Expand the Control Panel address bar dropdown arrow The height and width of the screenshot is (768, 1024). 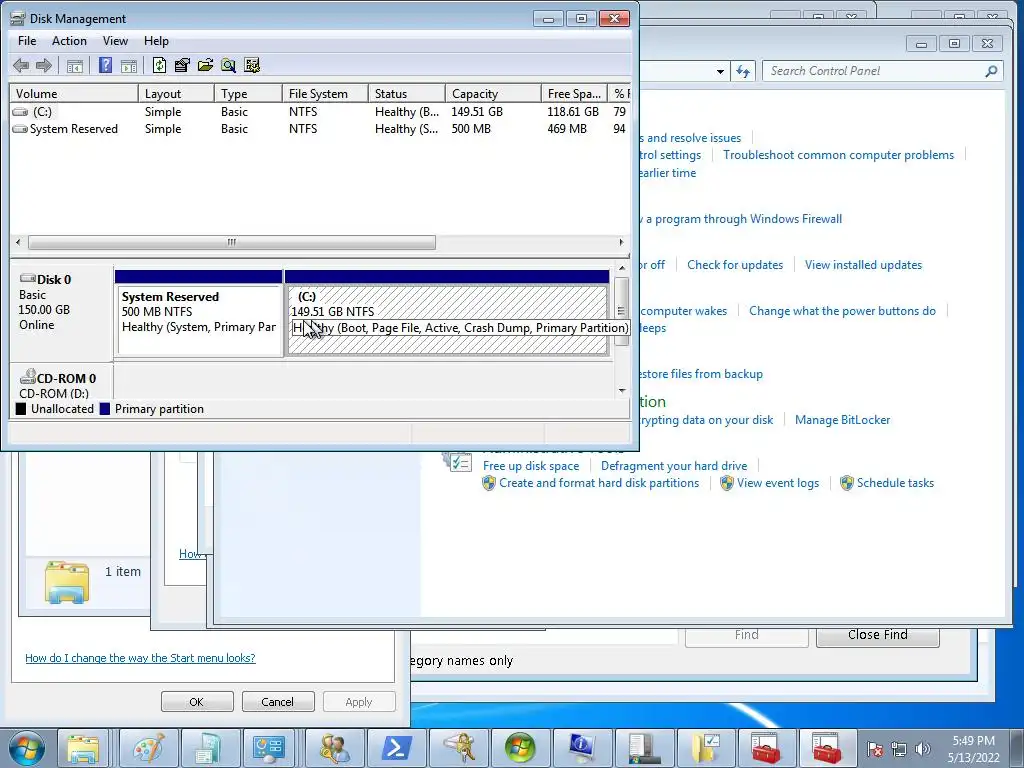720,71
